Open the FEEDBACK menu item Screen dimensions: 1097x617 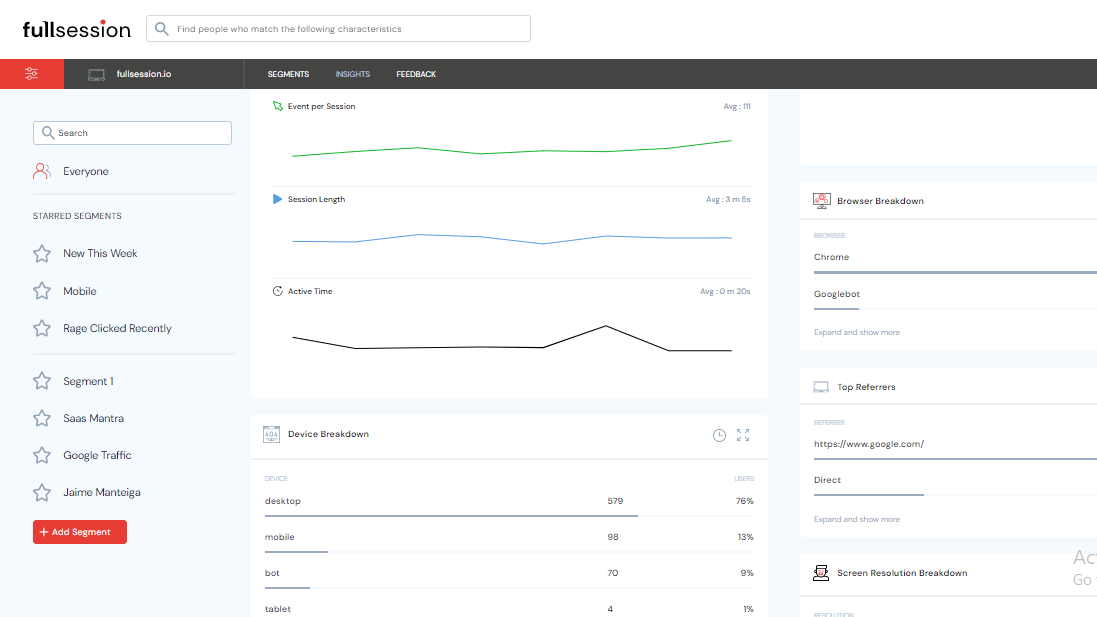(415, 73)
